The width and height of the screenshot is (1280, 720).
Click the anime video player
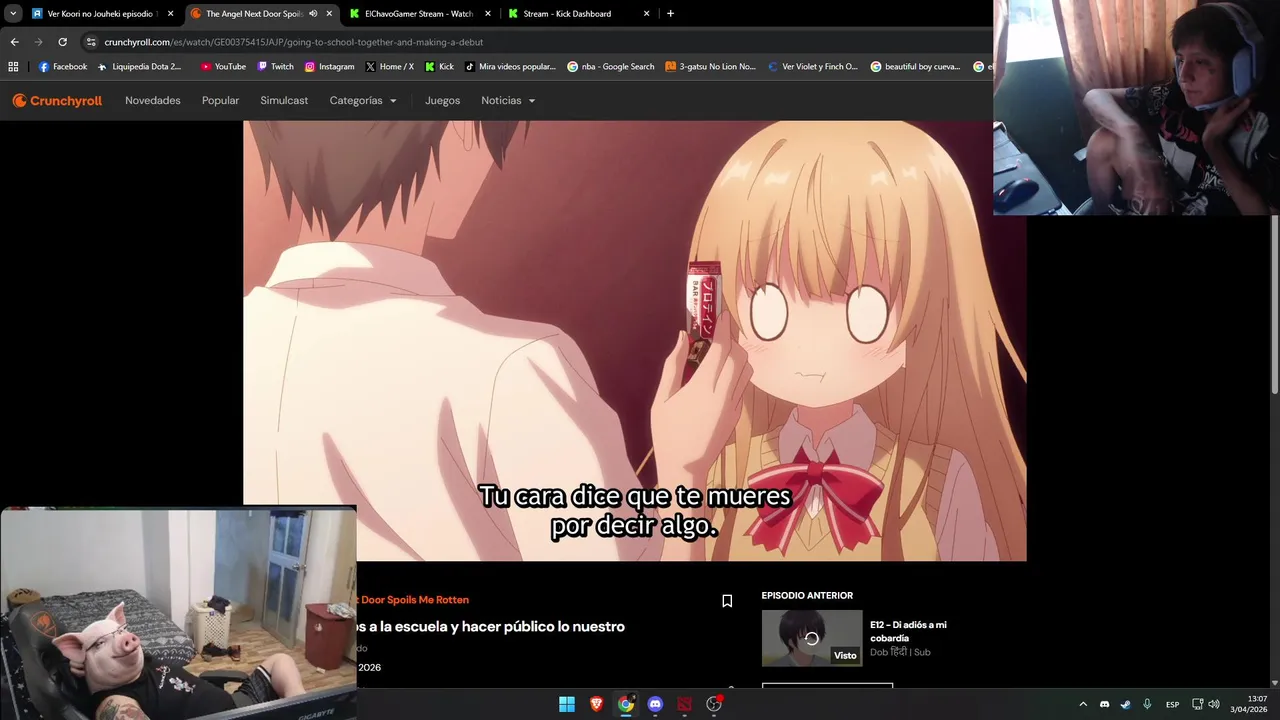tap(634, 340)
